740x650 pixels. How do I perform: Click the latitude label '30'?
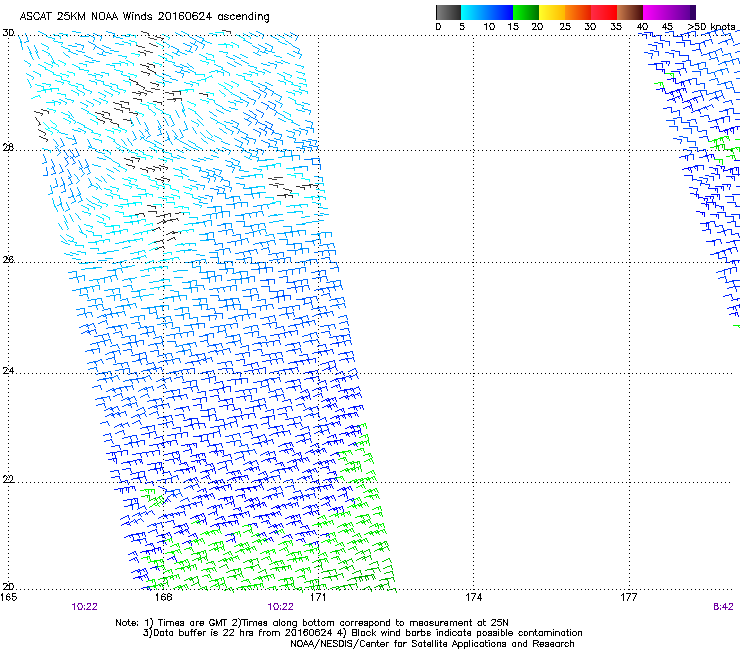pos(8,33)
